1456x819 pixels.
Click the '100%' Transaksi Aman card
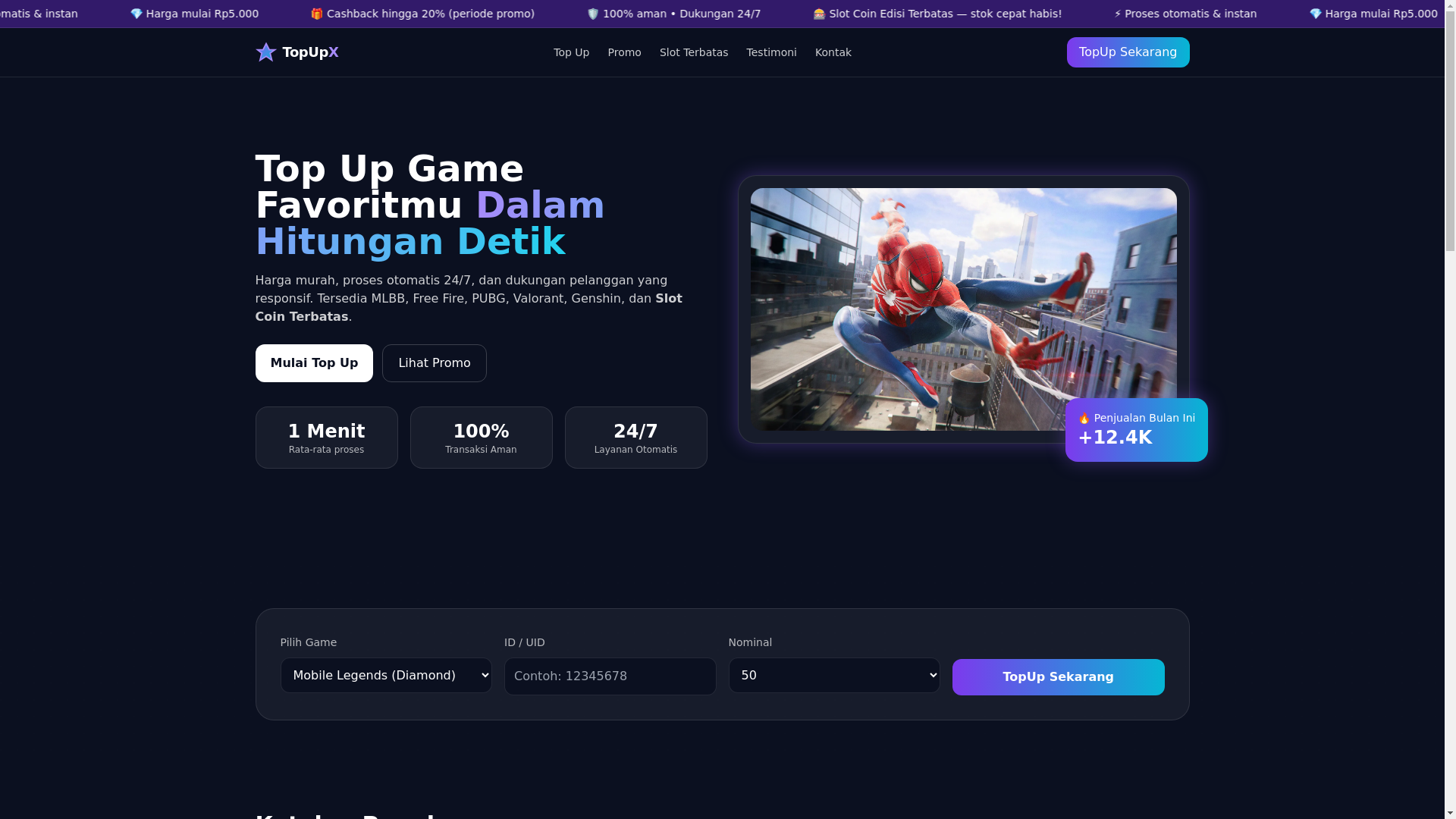[482, 438]
